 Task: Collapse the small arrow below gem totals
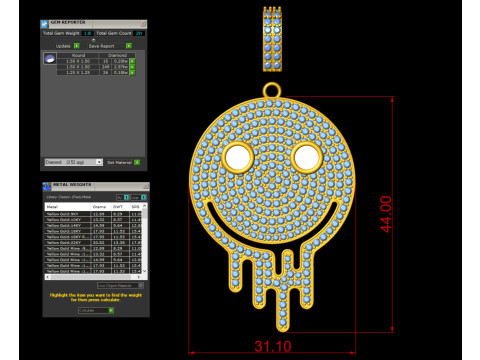93,40
